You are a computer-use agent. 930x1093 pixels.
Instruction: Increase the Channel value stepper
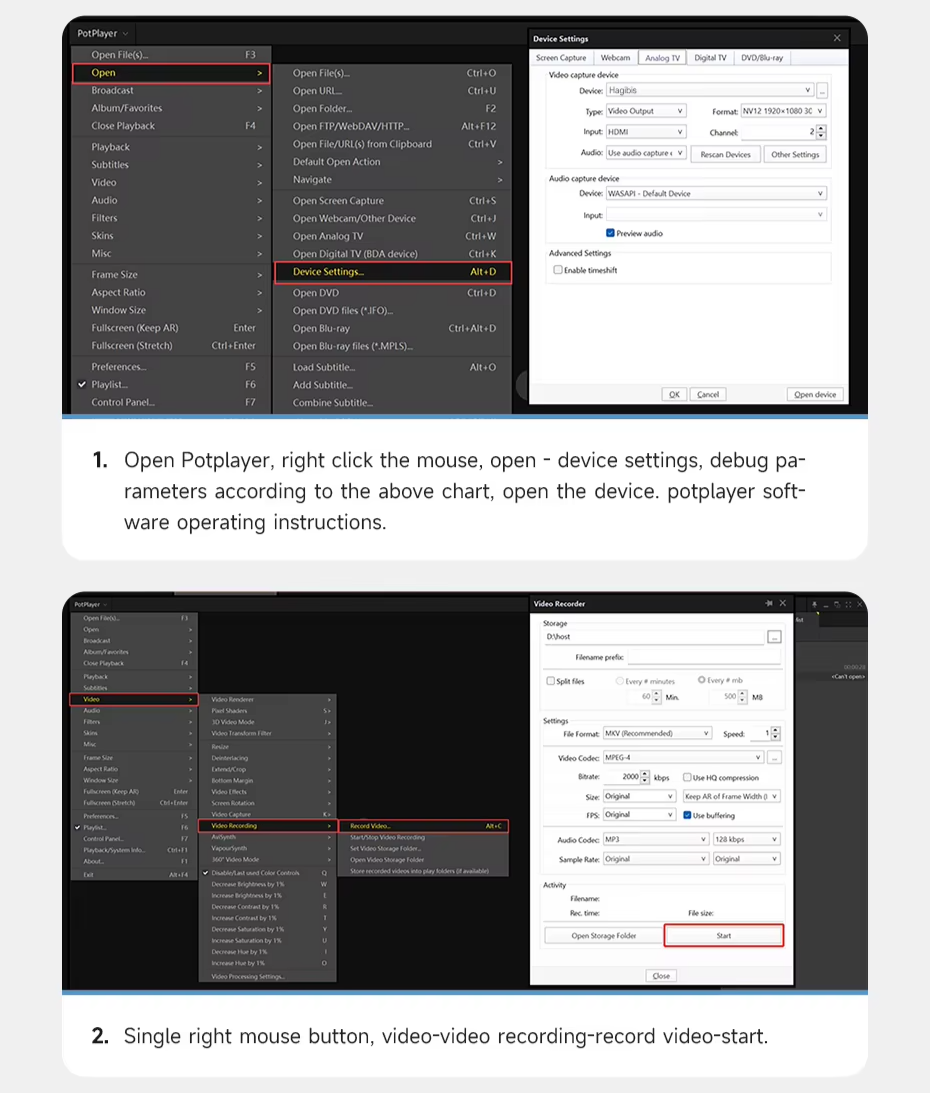pos(821,128)
